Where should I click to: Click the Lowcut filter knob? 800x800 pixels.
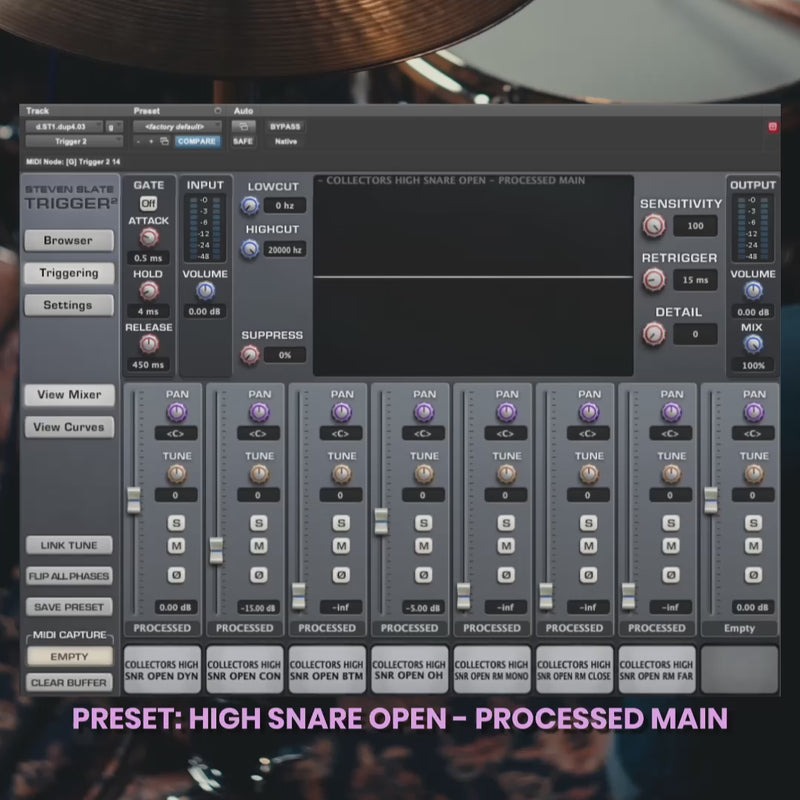[x=250, y=206]
